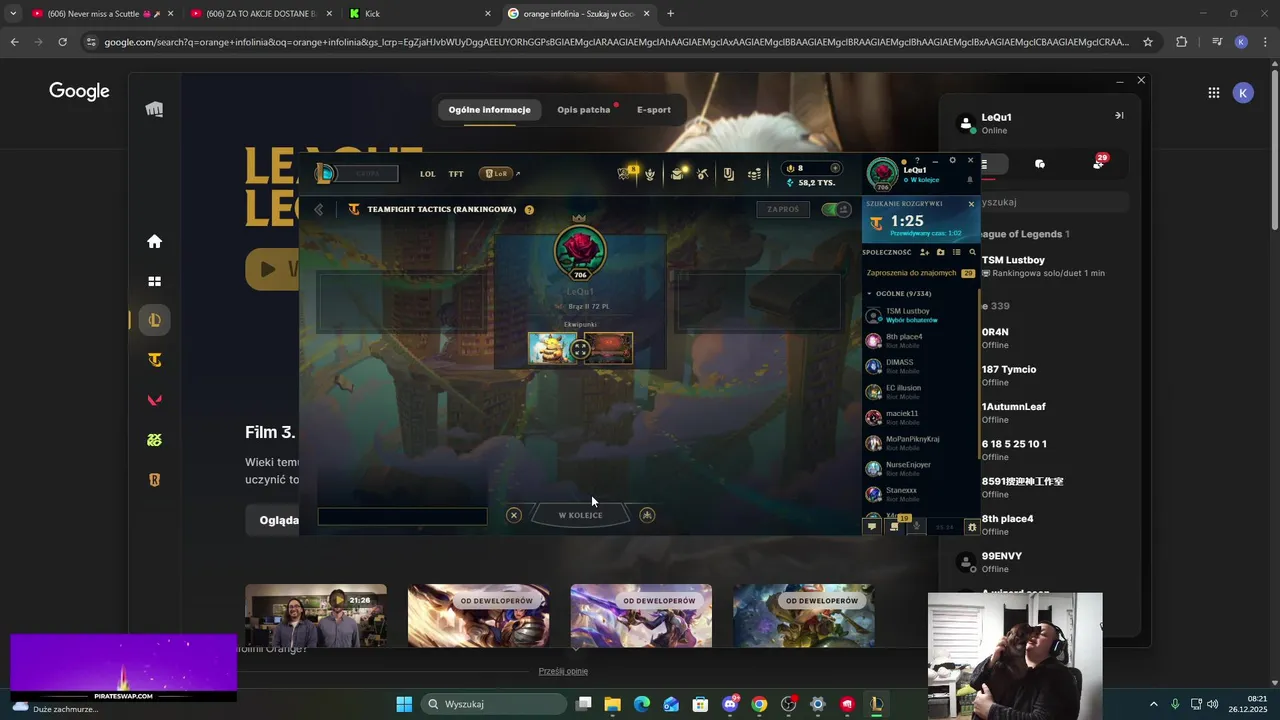This screenshot has width=1280, height=720.
Task: Open Riot social chats tab icon
Action: tap(1040, 164)
